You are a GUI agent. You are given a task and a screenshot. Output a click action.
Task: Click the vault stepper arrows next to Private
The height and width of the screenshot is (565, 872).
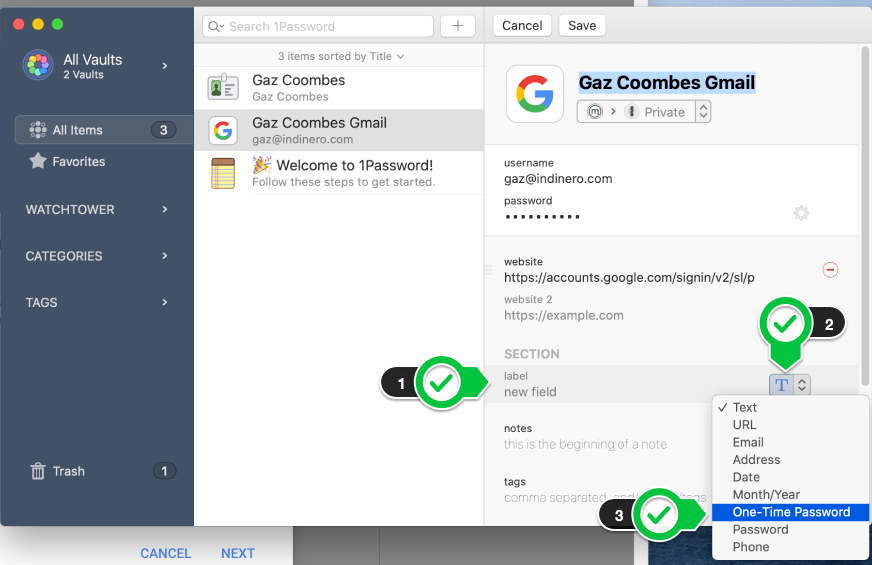point(703,112)
